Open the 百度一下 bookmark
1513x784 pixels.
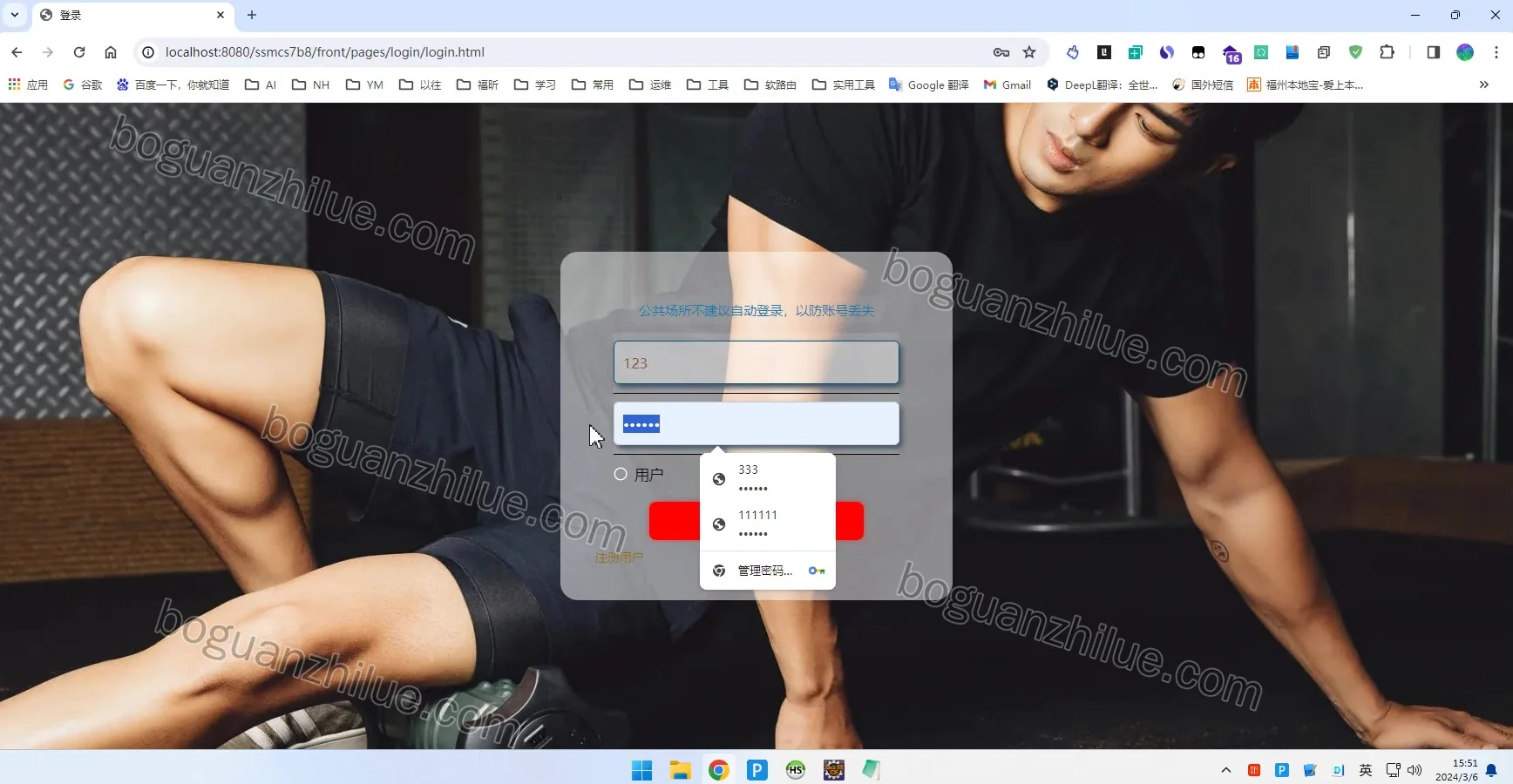[x=173, y=84]
